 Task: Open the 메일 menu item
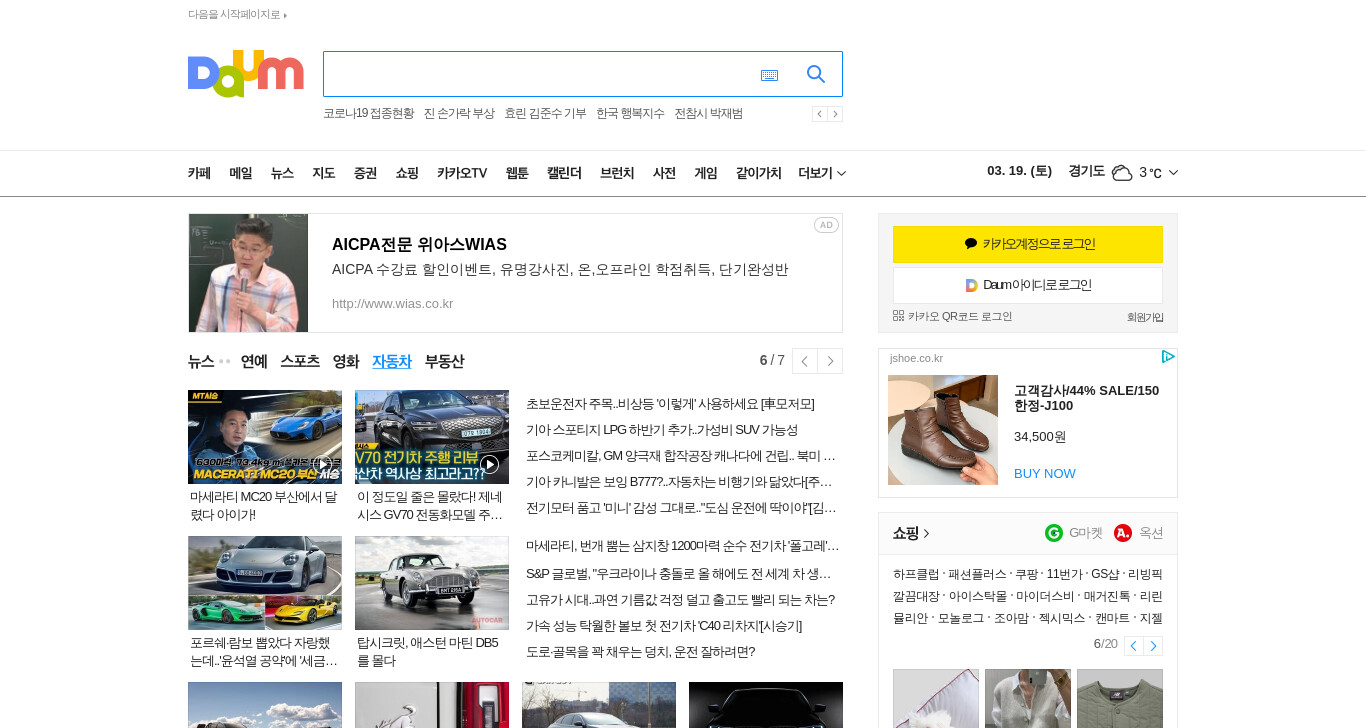coord(241,173)
